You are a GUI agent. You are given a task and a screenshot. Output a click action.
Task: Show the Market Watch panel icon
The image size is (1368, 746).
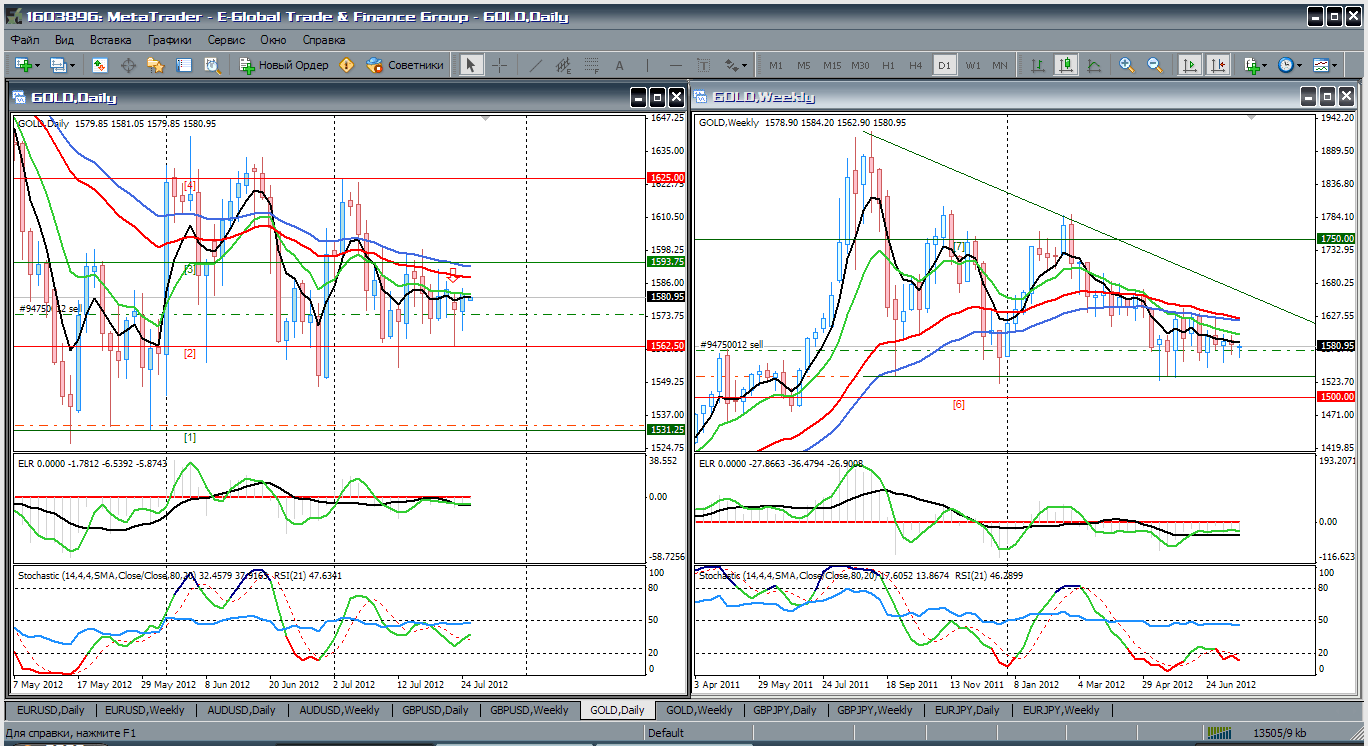pos(100,65)
